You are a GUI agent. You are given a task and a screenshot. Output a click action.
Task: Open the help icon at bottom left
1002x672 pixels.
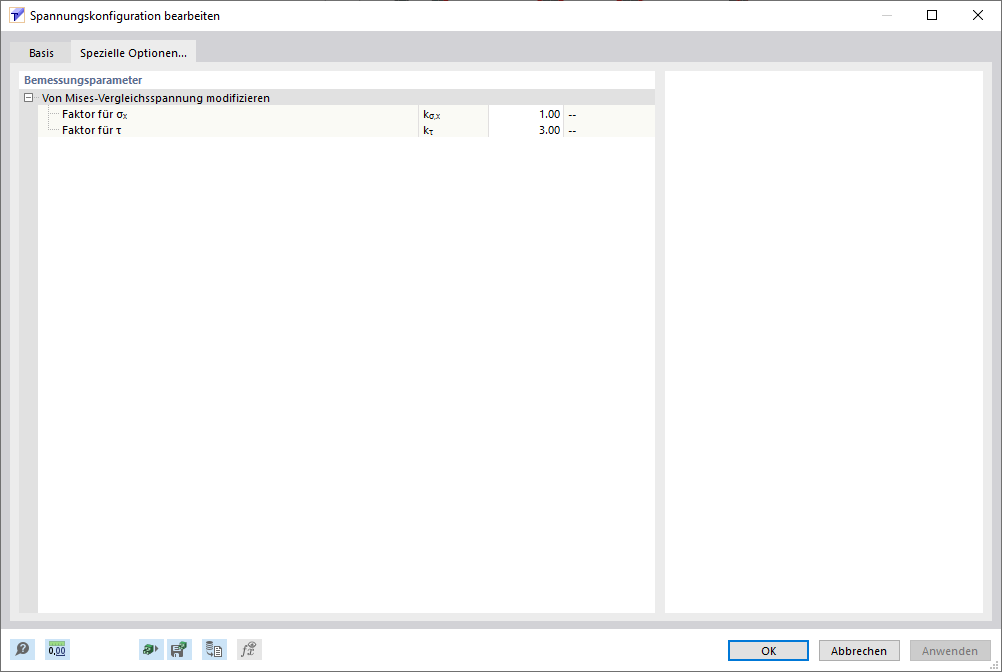click(x=22, y=650)
